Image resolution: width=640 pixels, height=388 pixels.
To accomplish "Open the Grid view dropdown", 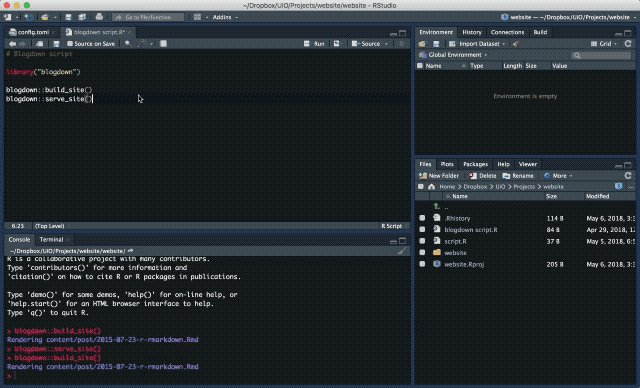I will pos(604,44).
